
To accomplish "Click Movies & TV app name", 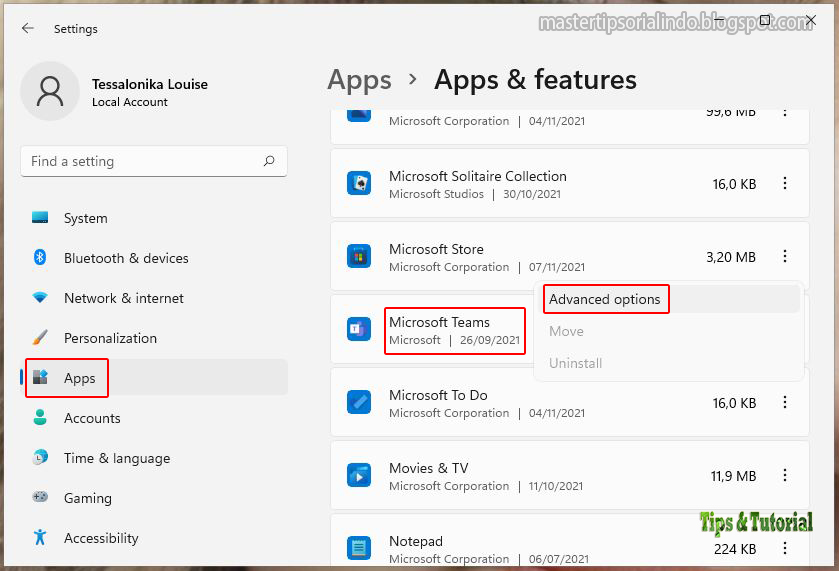I will point(429,468).
